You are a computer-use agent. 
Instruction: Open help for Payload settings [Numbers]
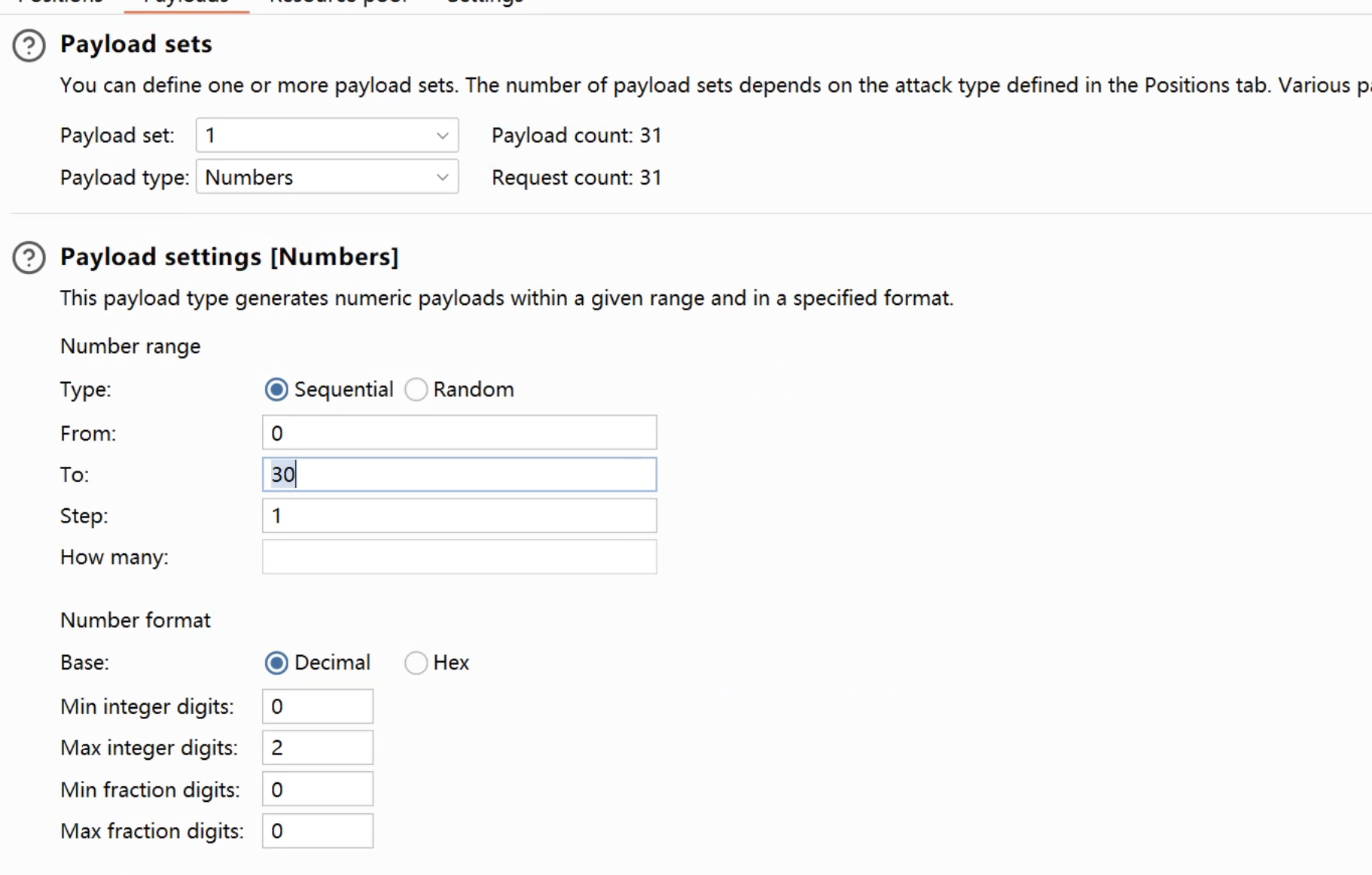(29, 258)
